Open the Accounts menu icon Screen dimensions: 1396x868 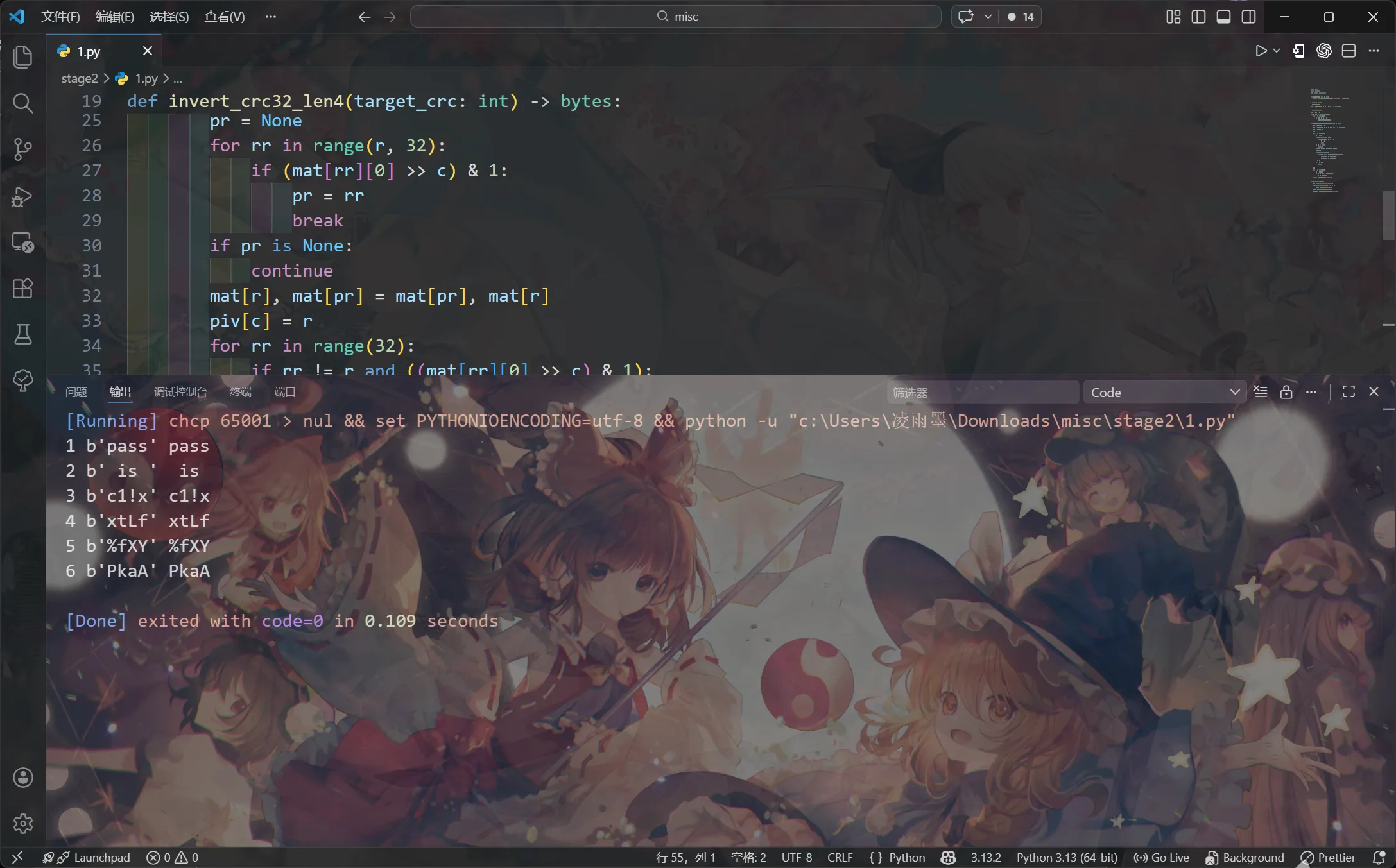(22, 778)
